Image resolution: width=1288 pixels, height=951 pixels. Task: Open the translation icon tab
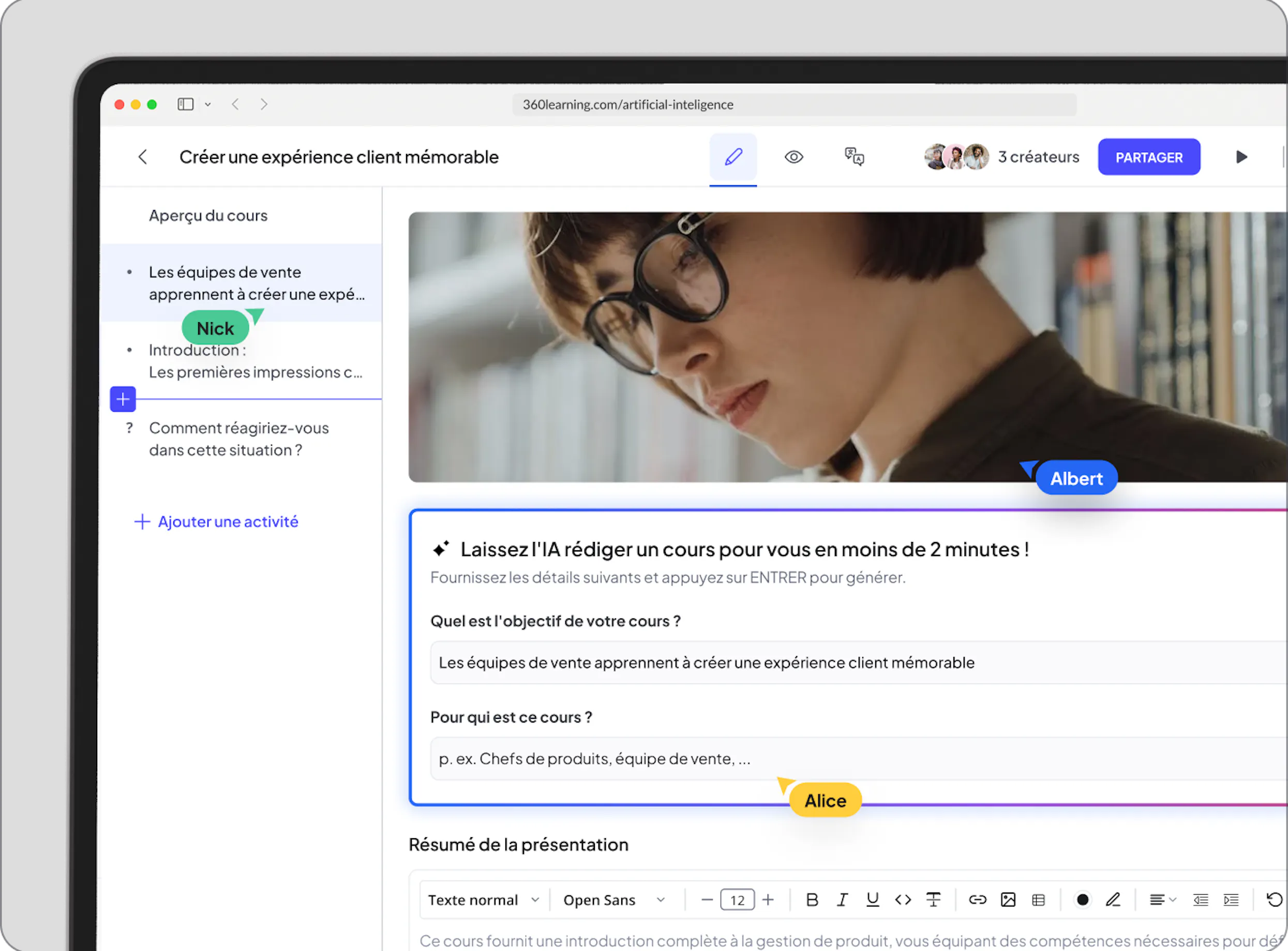click(854, 157)
